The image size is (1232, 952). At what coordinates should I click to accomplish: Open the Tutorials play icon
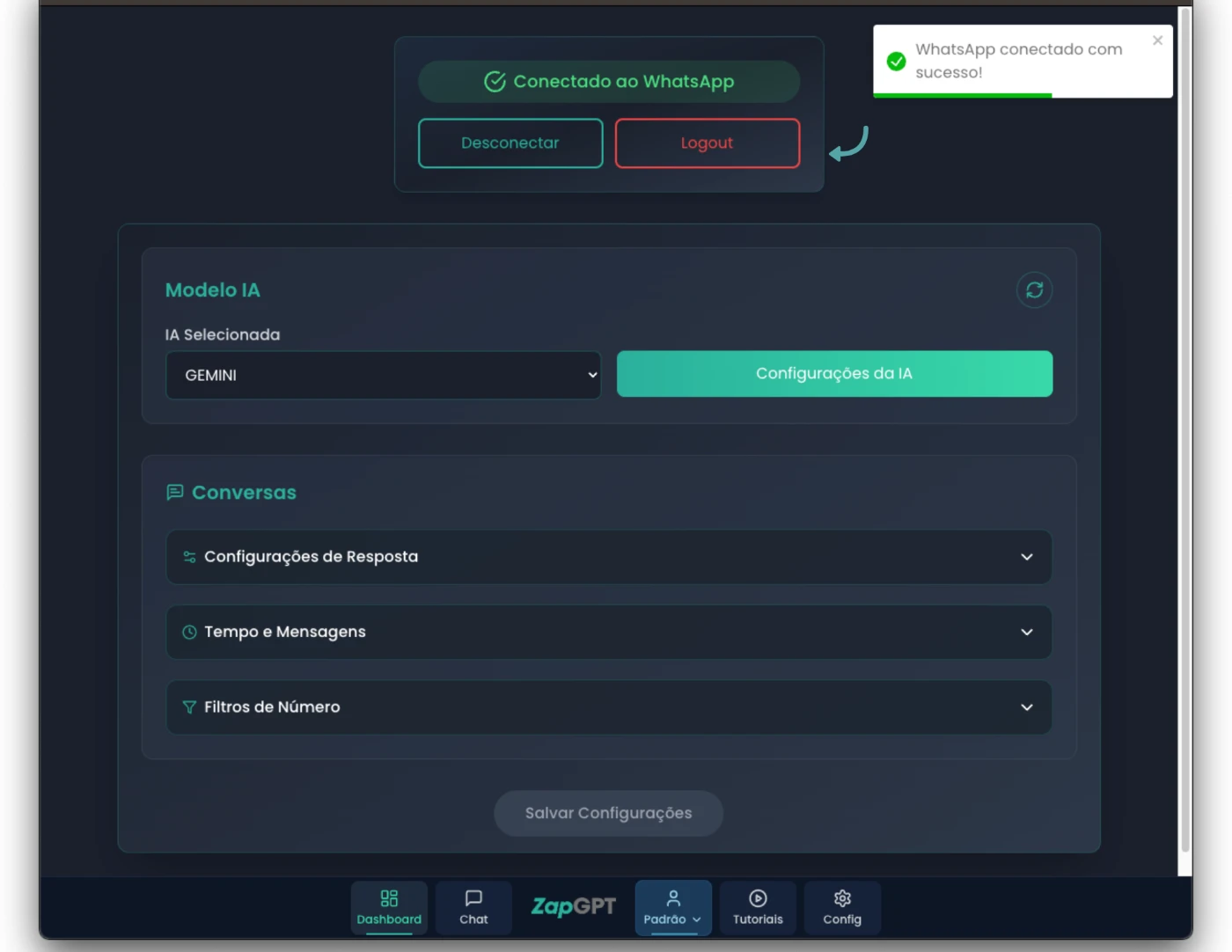tap(758, 898)
